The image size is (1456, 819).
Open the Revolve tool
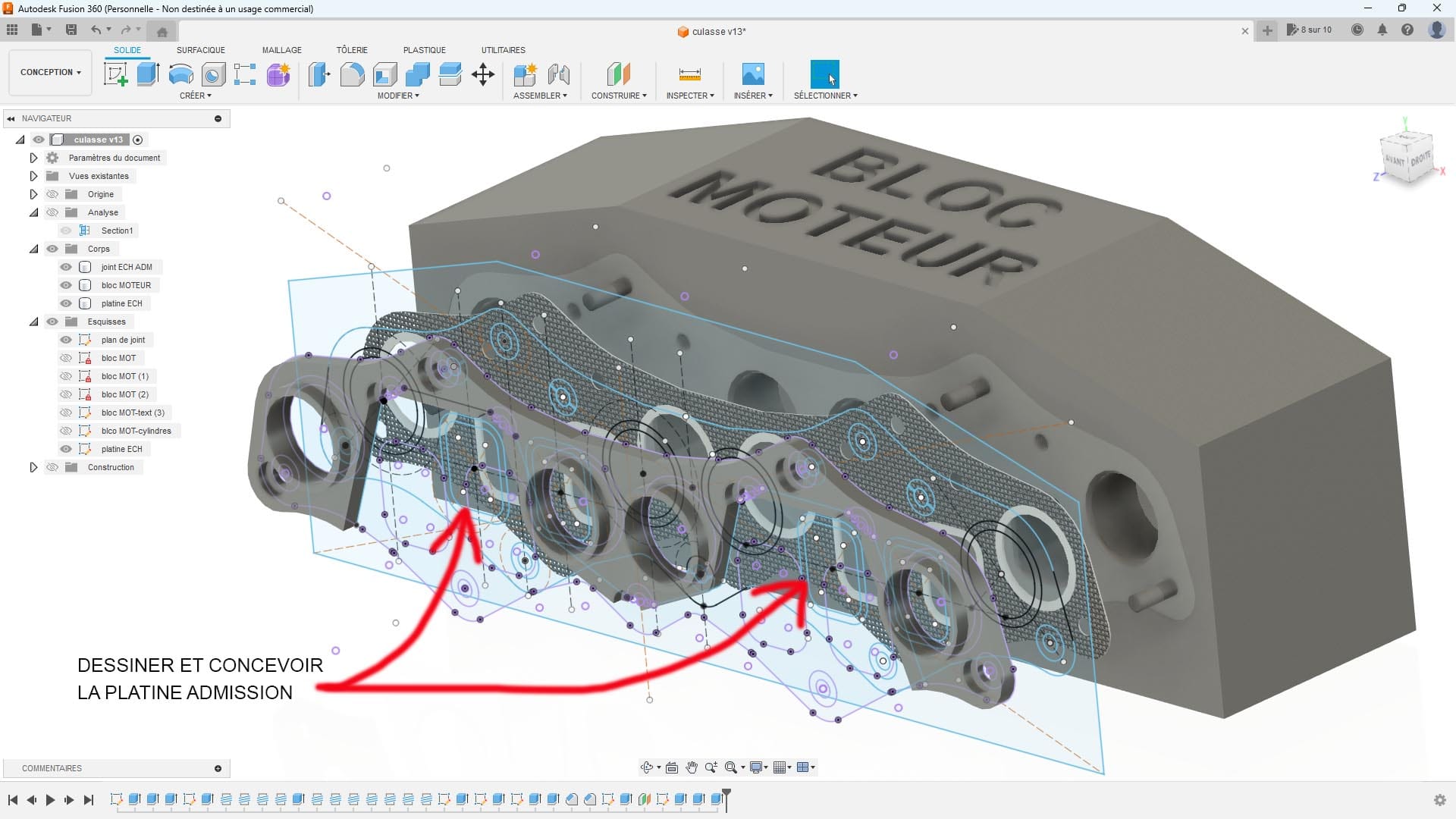[180, 74]
